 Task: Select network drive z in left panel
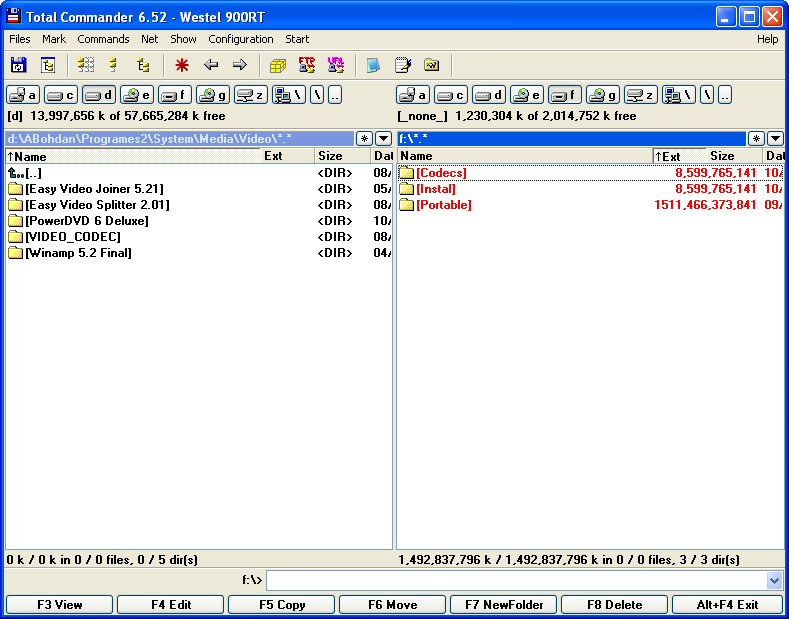[x=250, y=95]
